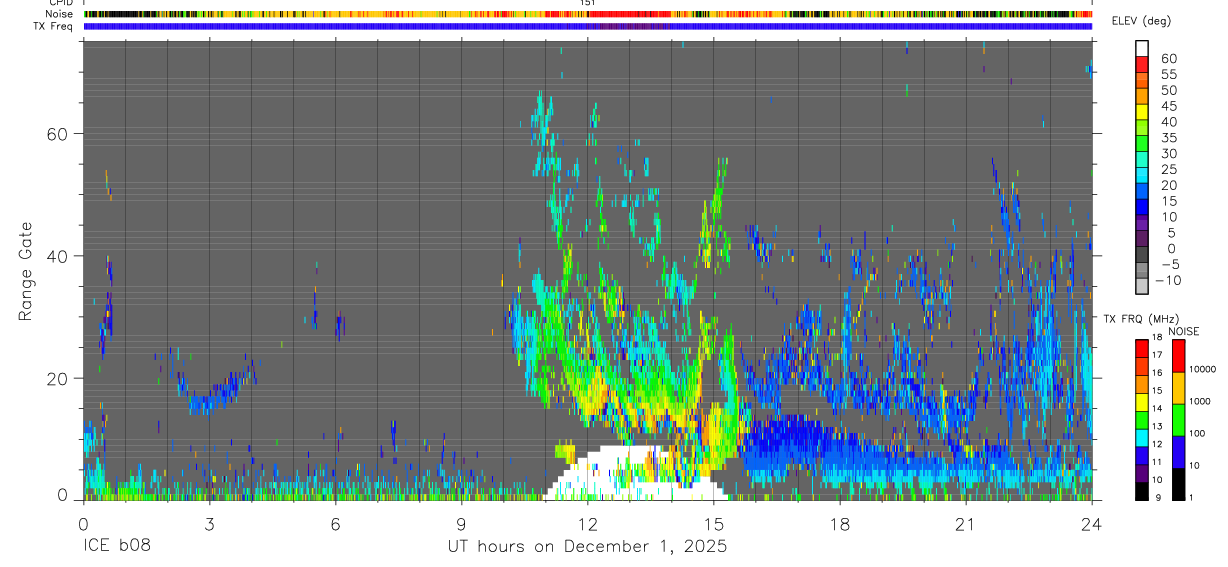Click the 'Range Gate' y-axis title
1228x567 pixels.
pos(26,272)
